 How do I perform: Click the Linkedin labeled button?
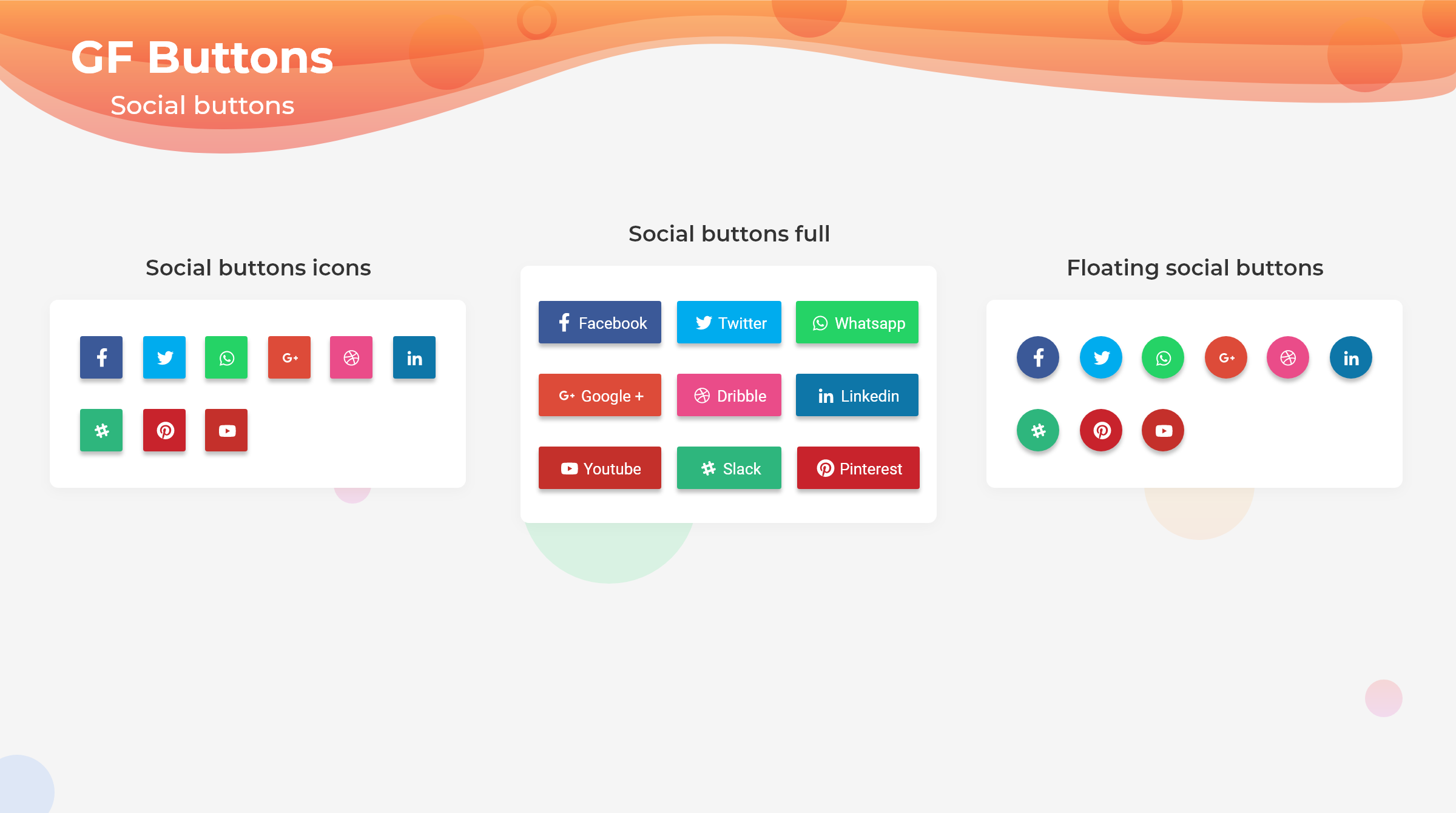[857, 395]
